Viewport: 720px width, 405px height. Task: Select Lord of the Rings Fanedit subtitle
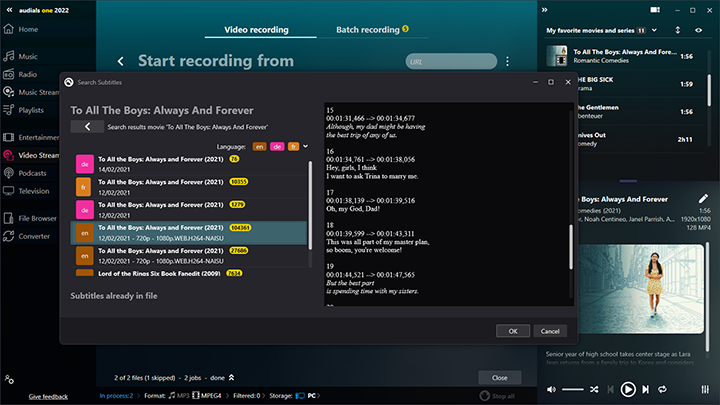tap(191, 273)
